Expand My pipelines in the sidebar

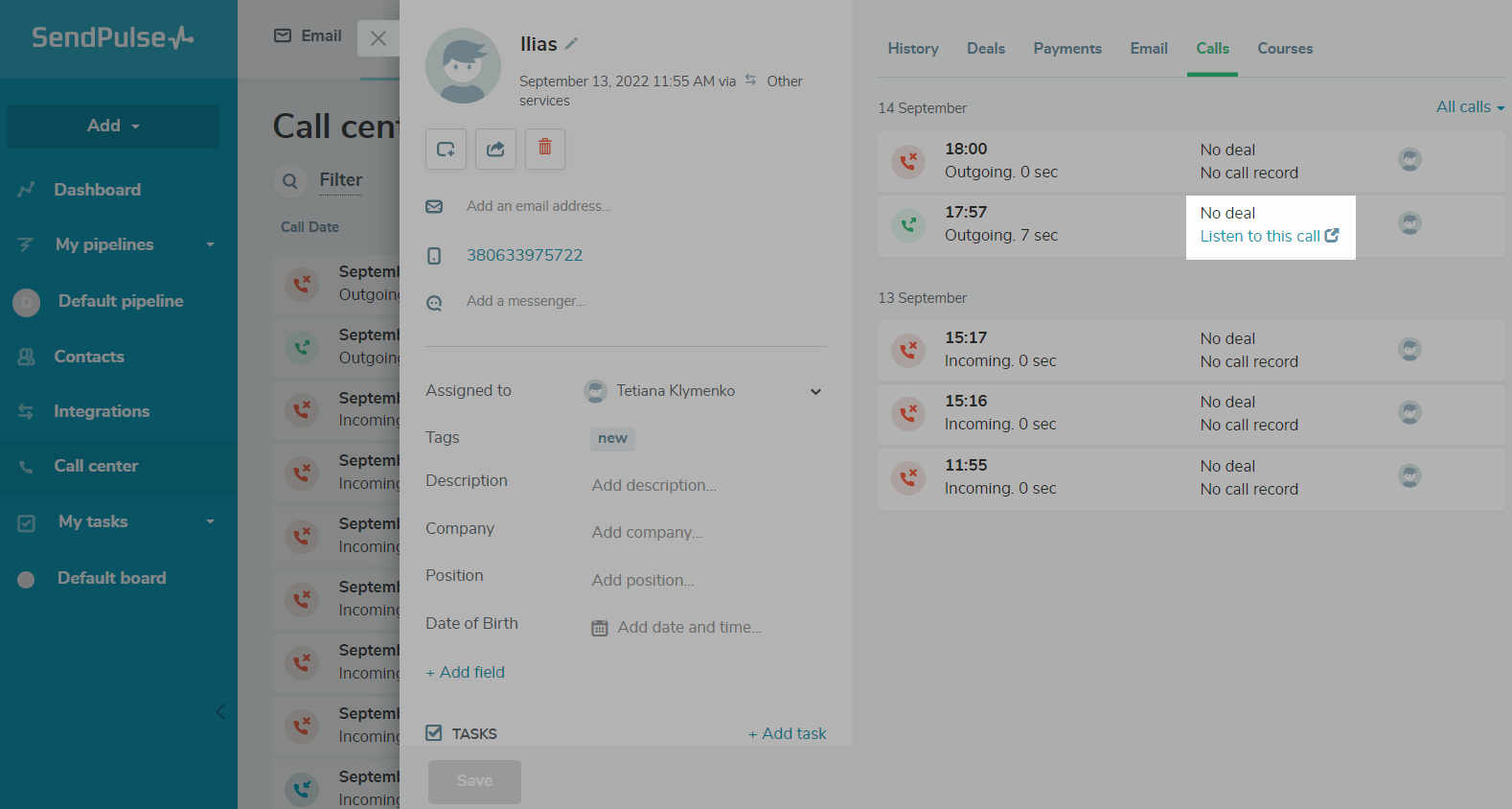[x=210, y=244]
